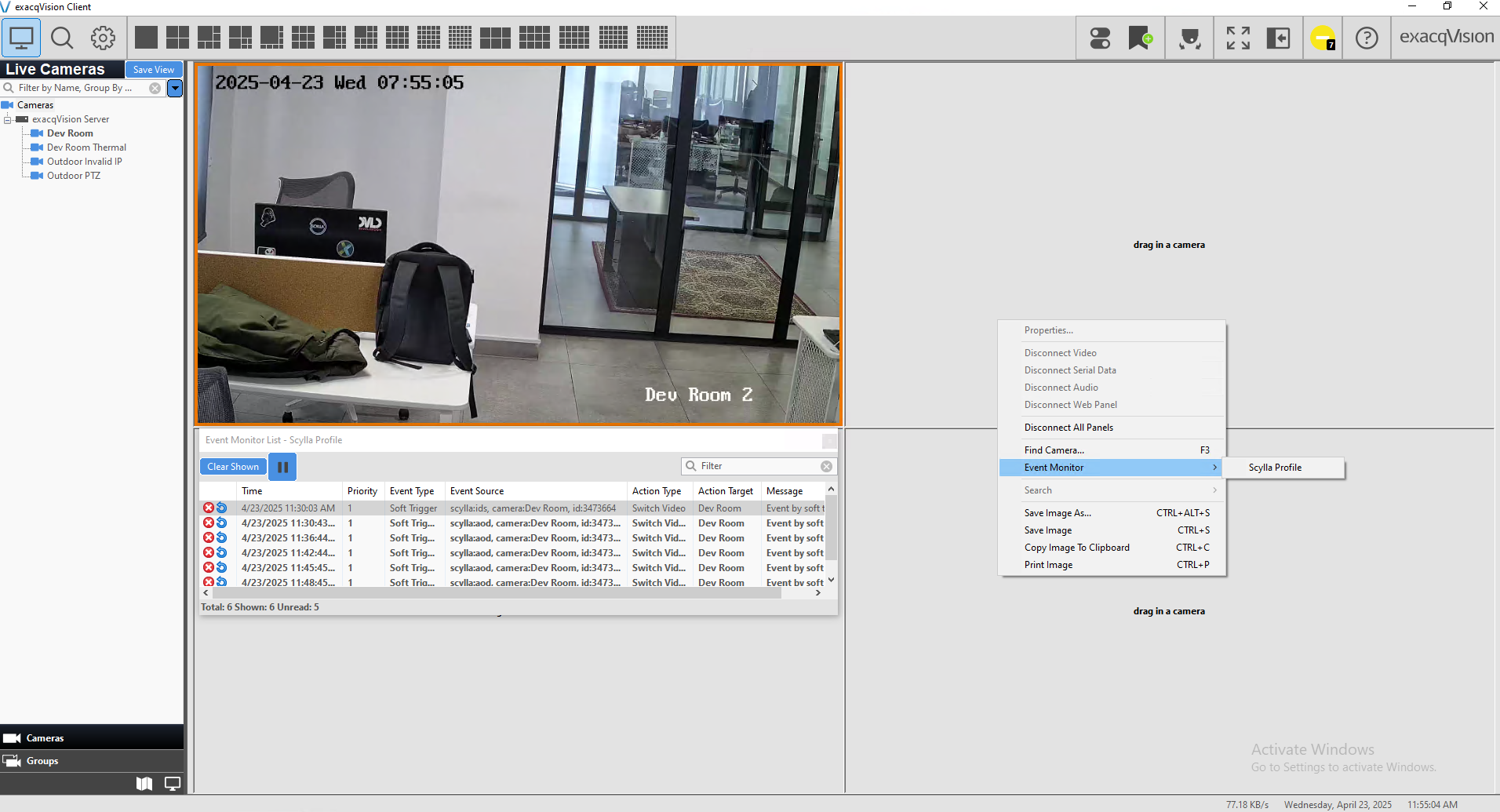This screenshot has width=1500, height=812.
Task: Click the Clear Shown button
Action: [233, 467]
